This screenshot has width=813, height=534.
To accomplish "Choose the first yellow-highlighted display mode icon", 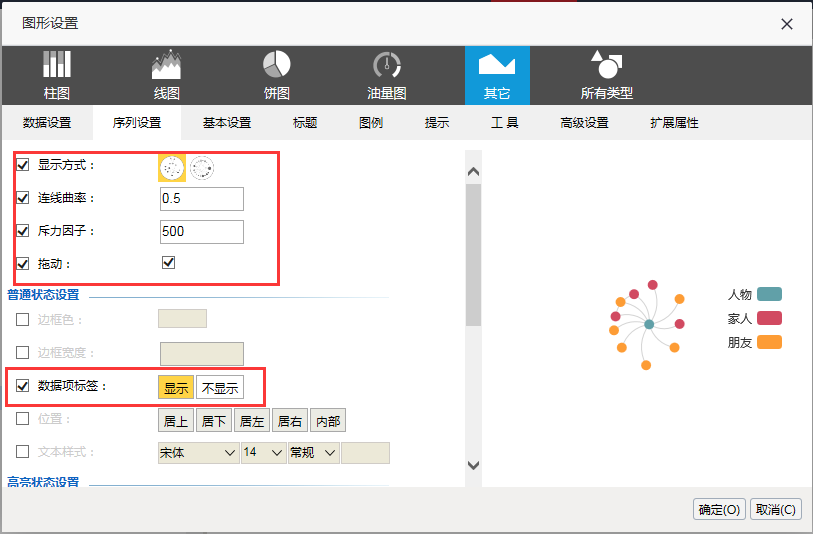I will 172,168.
